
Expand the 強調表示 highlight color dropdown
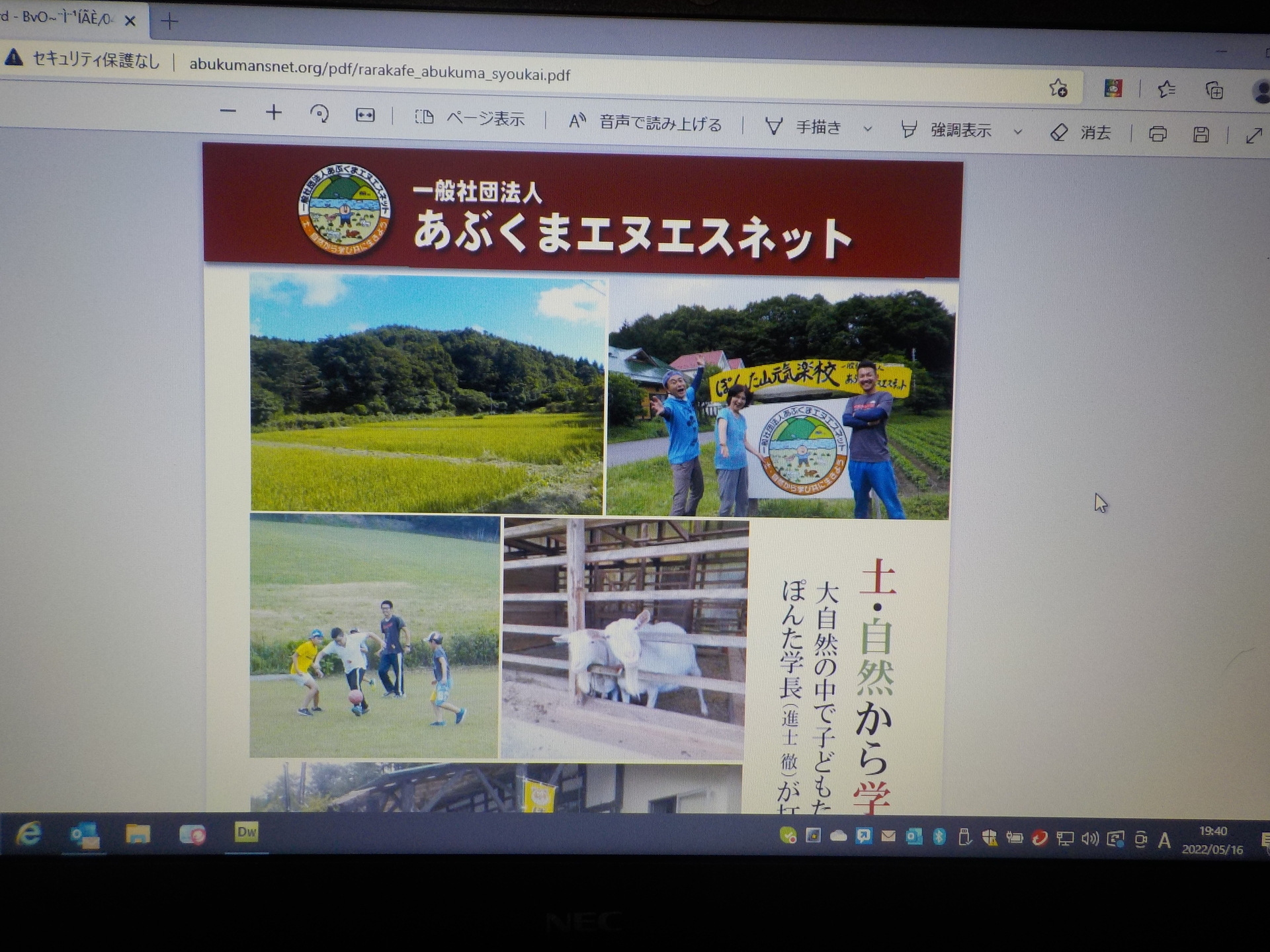[x=1018, y=132]
